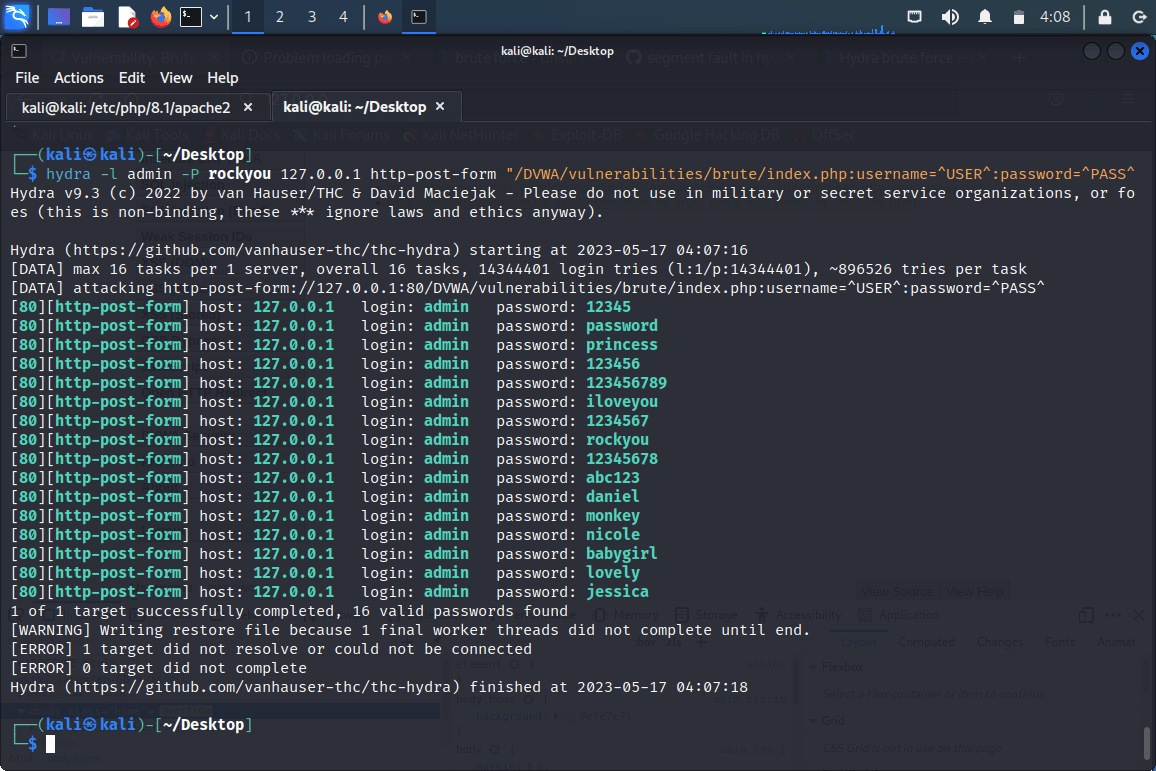
Task: Click the found password 'princess'
Action: [x=621, y=345]
